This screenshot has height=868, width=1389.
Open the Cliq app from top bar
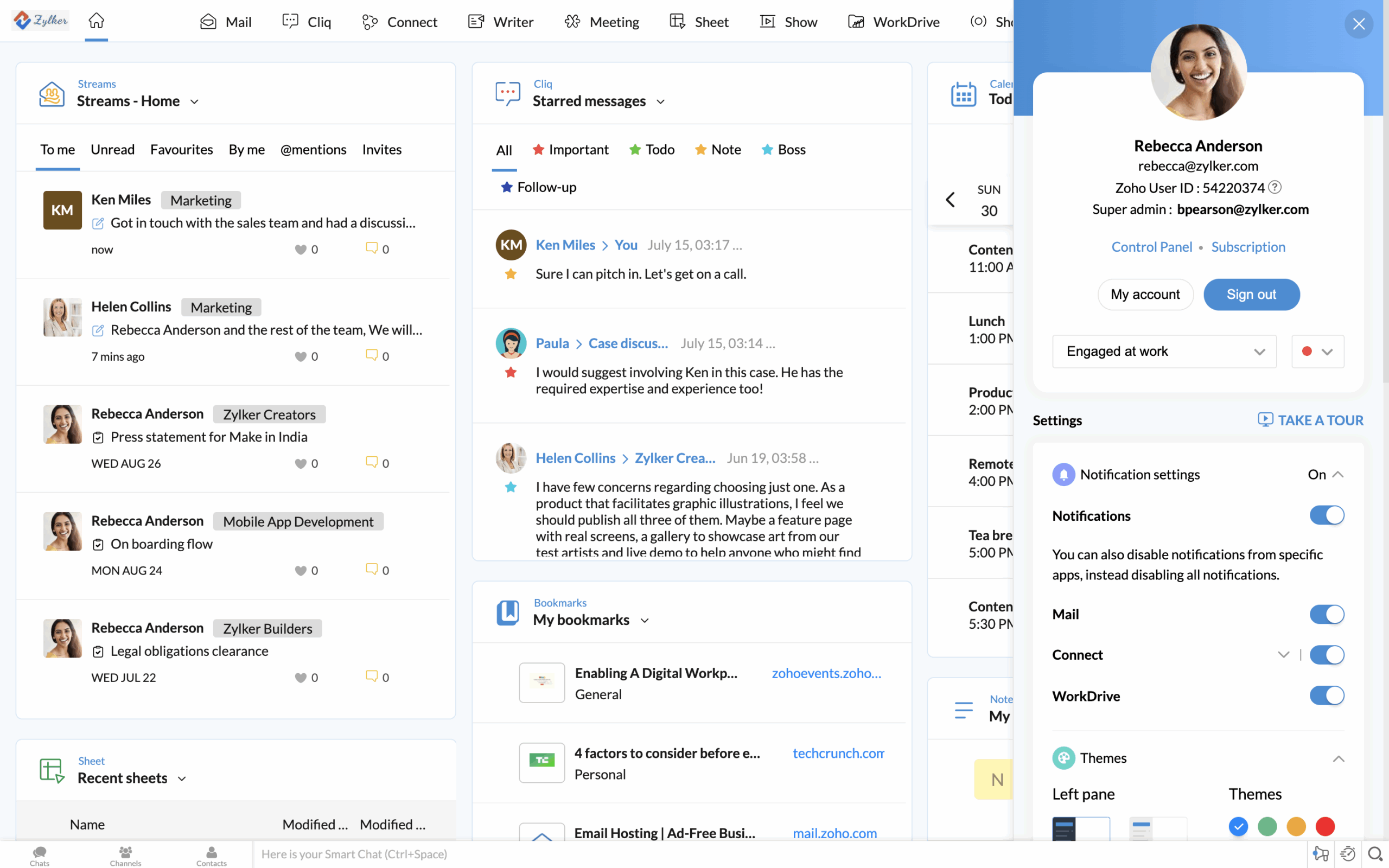tap(307, 22)
